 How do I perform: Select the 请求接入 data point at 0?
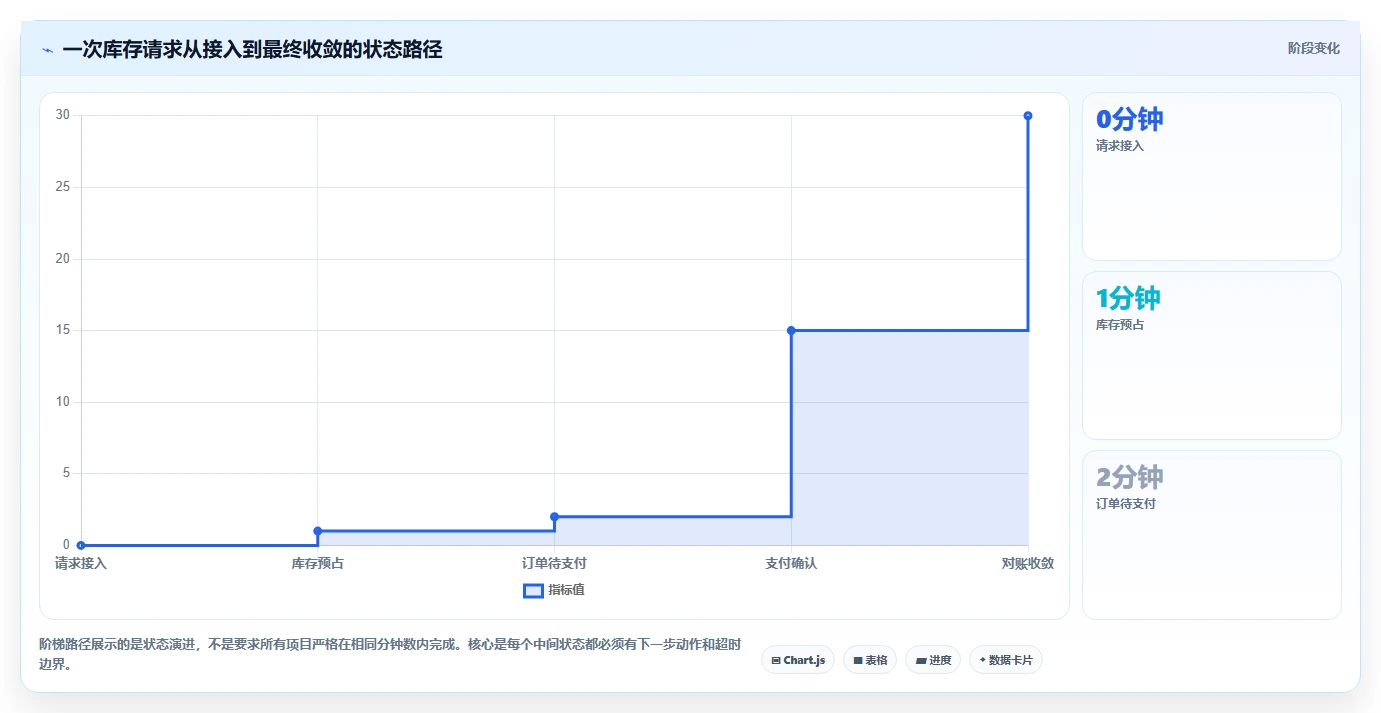tap(81, 545)
